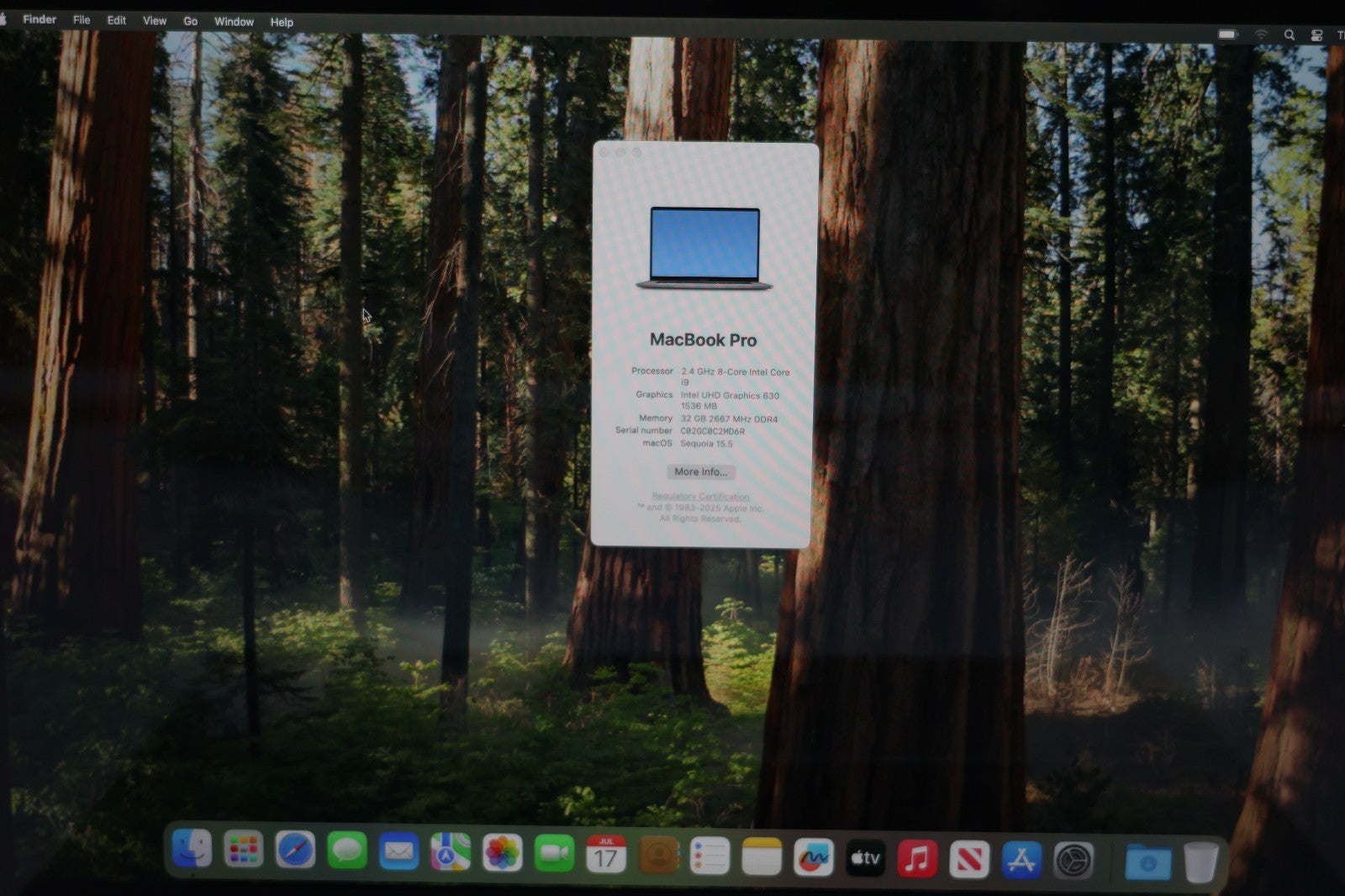The height and width of the screenshot is (896, 1345).
Task: Open Apple TV app in the Dock
Action: (x=865, y=858)
